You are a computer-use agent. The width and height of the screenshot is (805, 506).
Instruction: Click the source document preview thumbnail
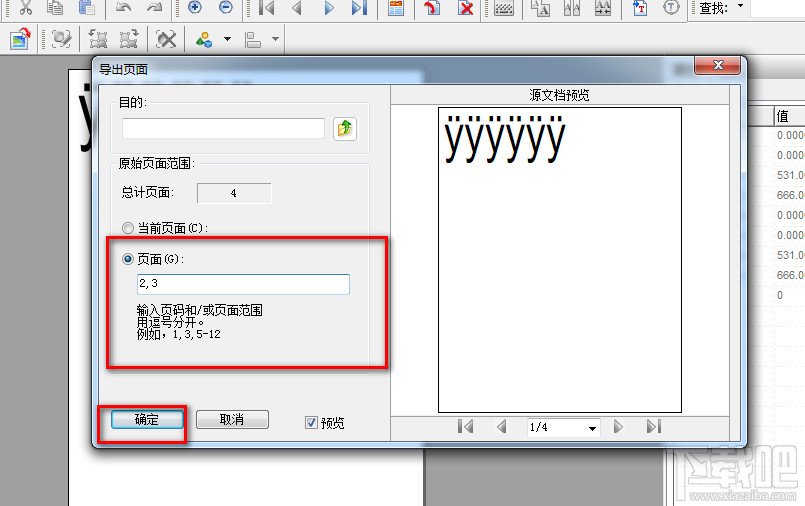pyautogui.click(x=560, y=260)
